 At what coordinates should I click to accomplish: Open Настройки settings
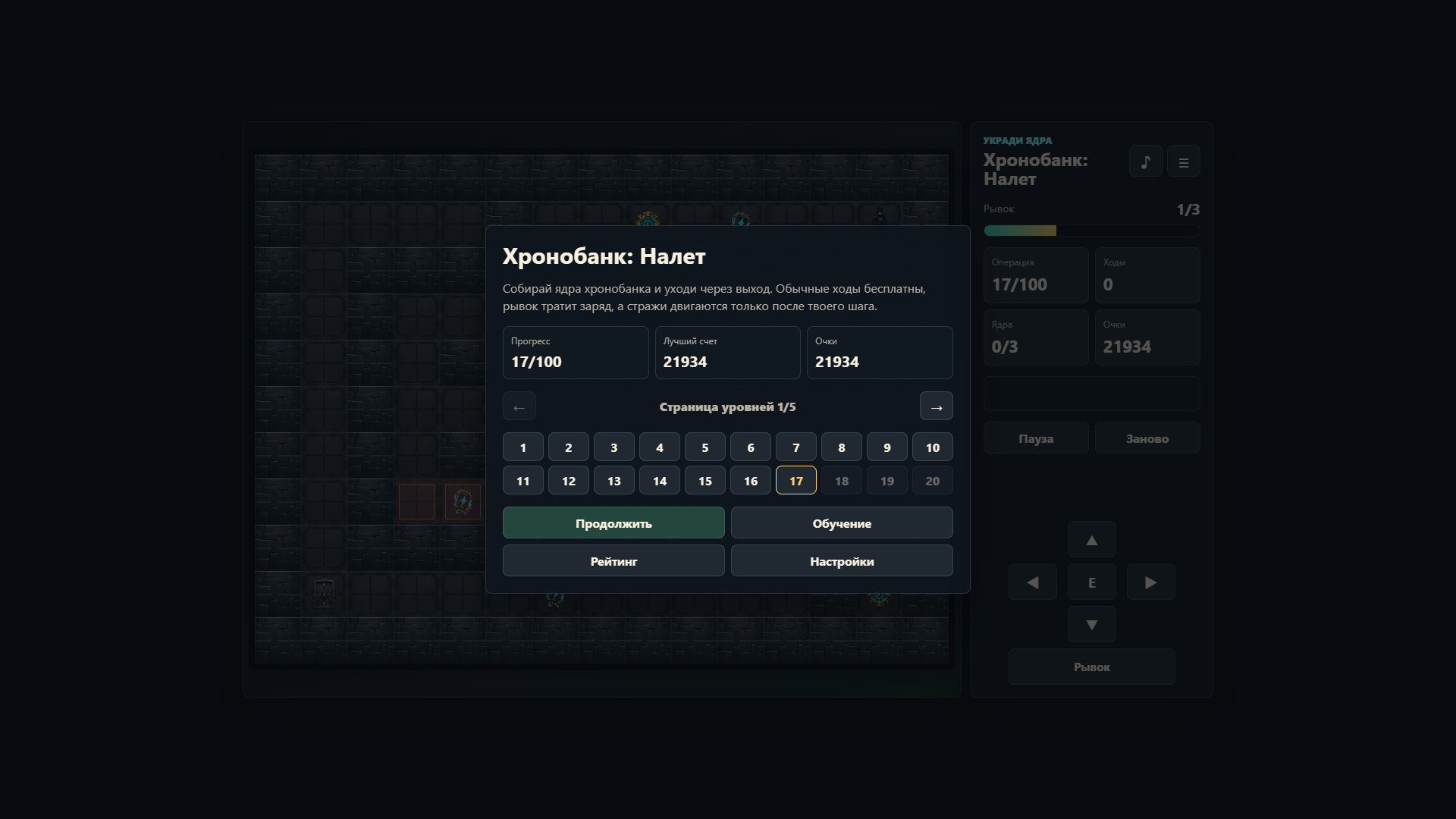point(842,561)
